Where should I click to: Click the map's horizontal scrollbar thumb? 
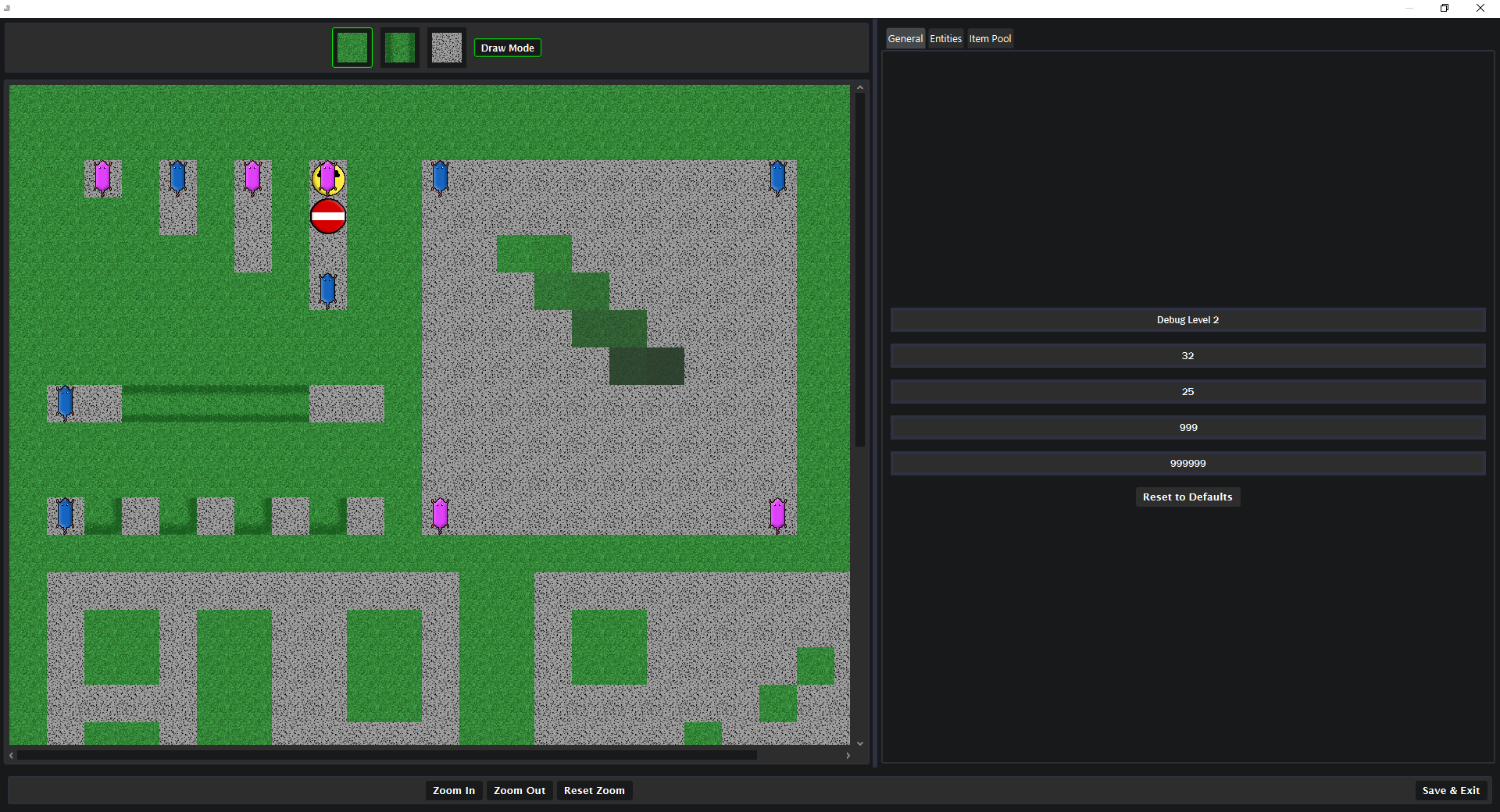pos(387,755)
